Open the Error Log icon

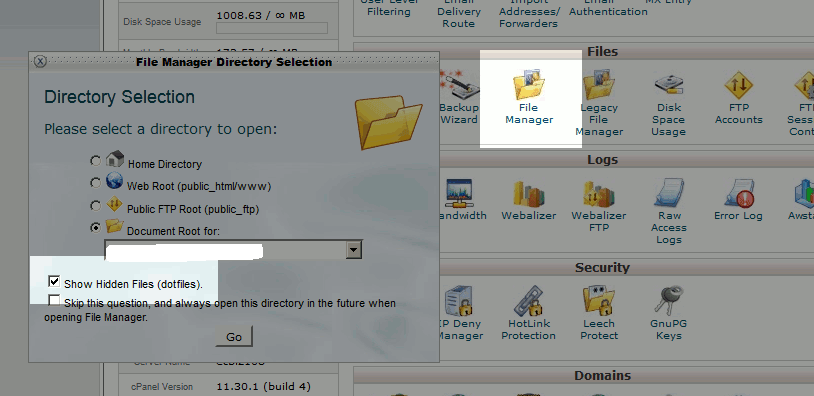tap(738, 194)
